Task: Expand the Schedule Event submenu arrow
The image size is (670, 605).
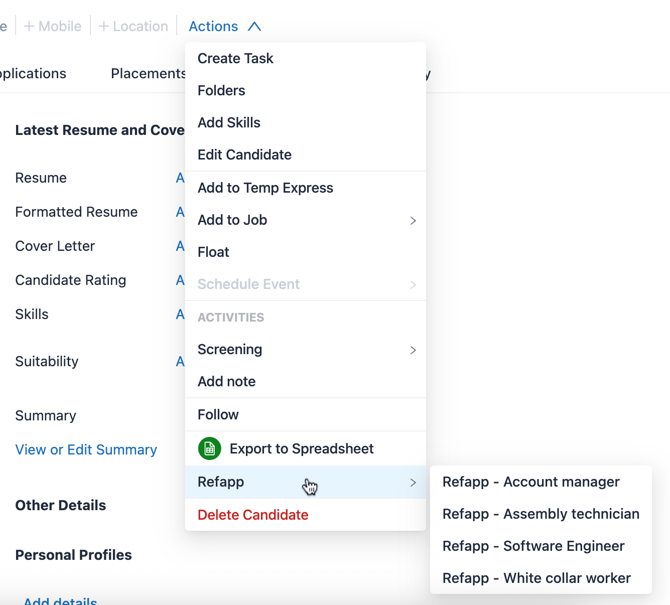Action: tap(413, 285)
